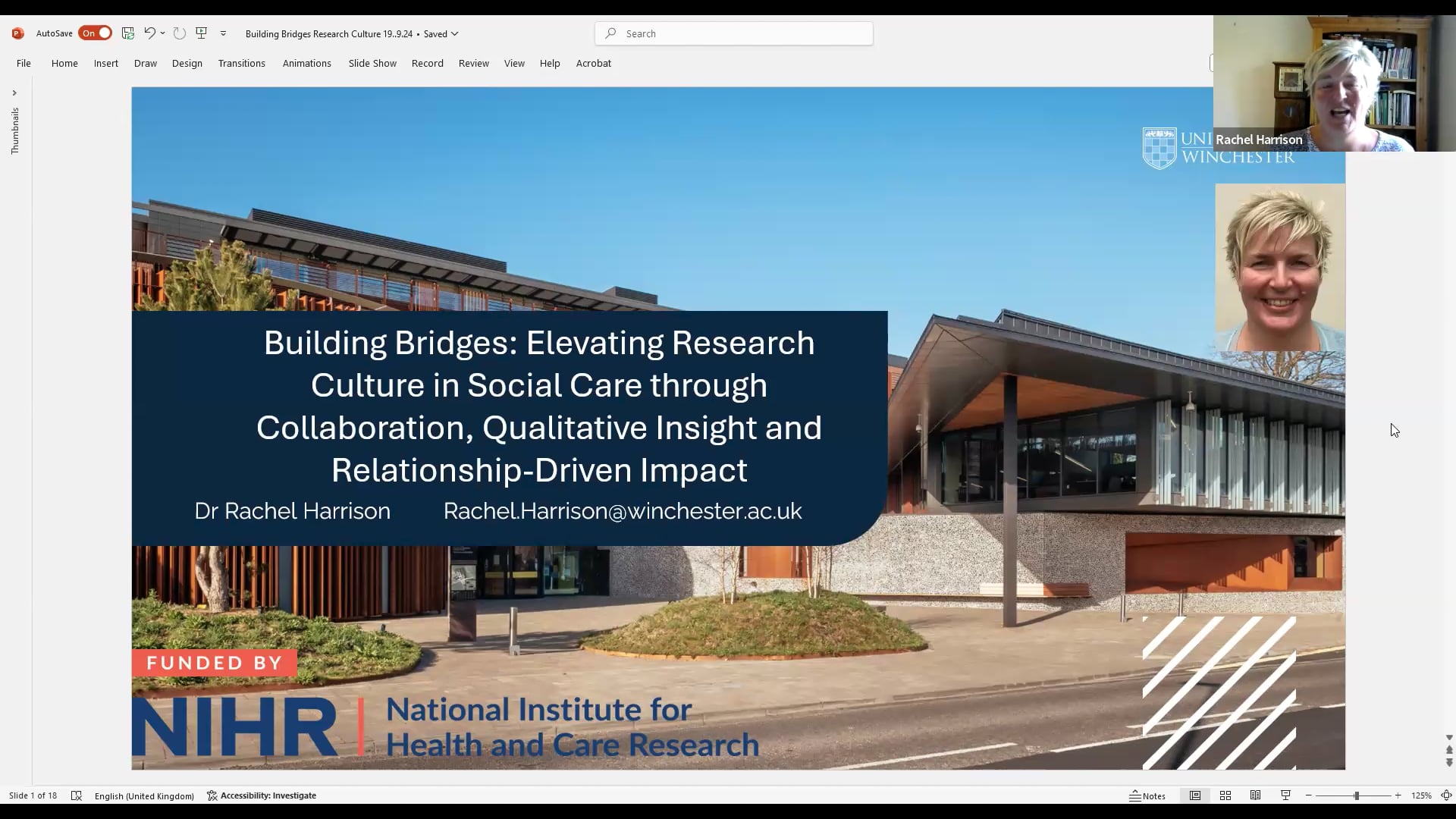The height and width of the screenshot is (819, 1456).
Task: Click the Rachel Harrison webcam video tile
Action: coord(1335,83)
